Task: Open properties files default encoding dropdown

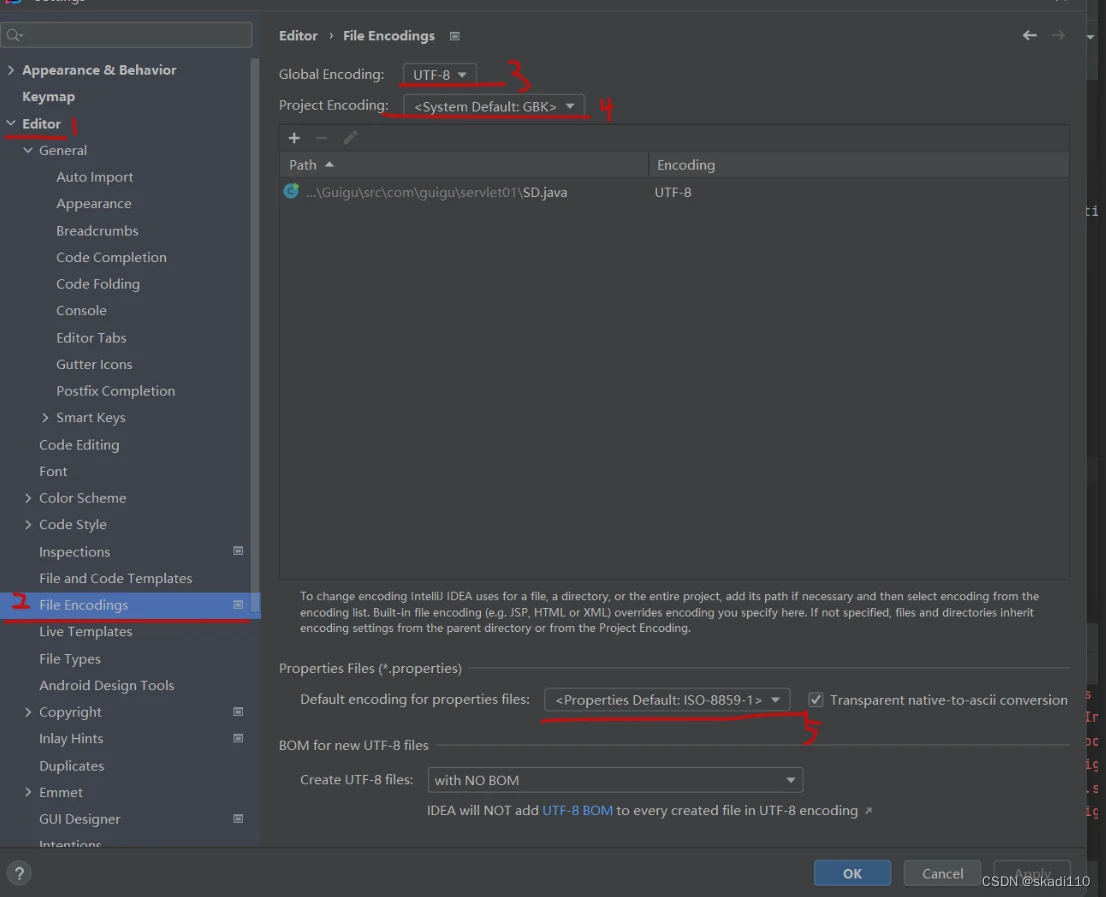Action: click(x=667, y=700)
